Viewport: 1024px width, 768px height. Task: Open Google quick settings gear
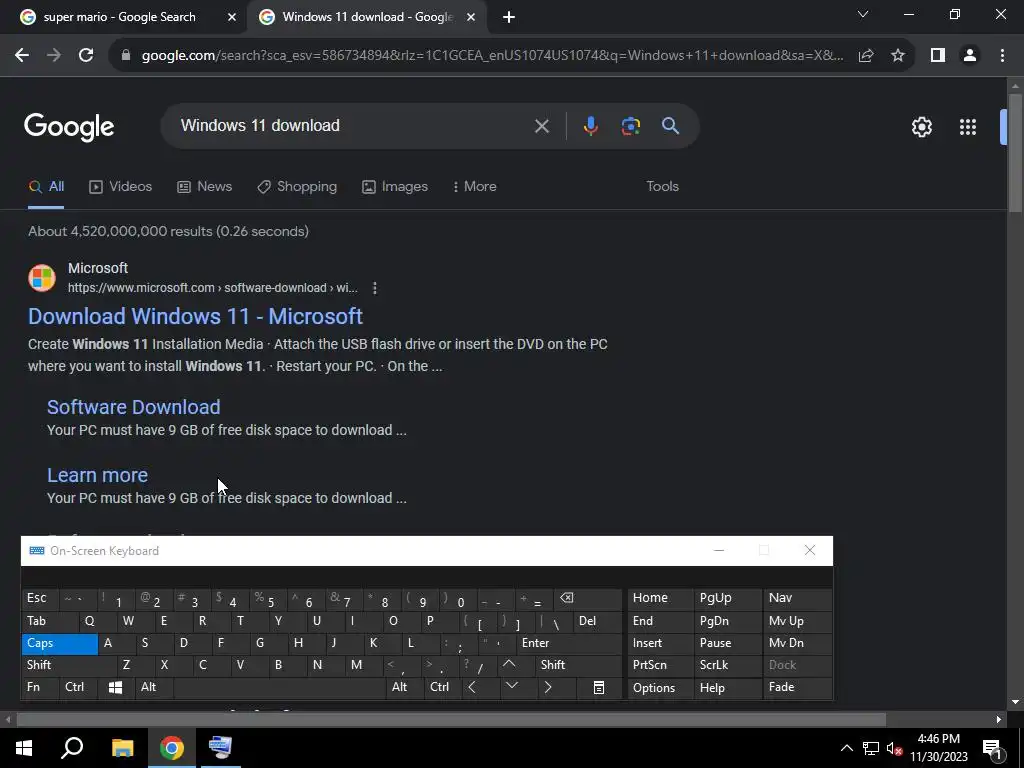point(921,127)
